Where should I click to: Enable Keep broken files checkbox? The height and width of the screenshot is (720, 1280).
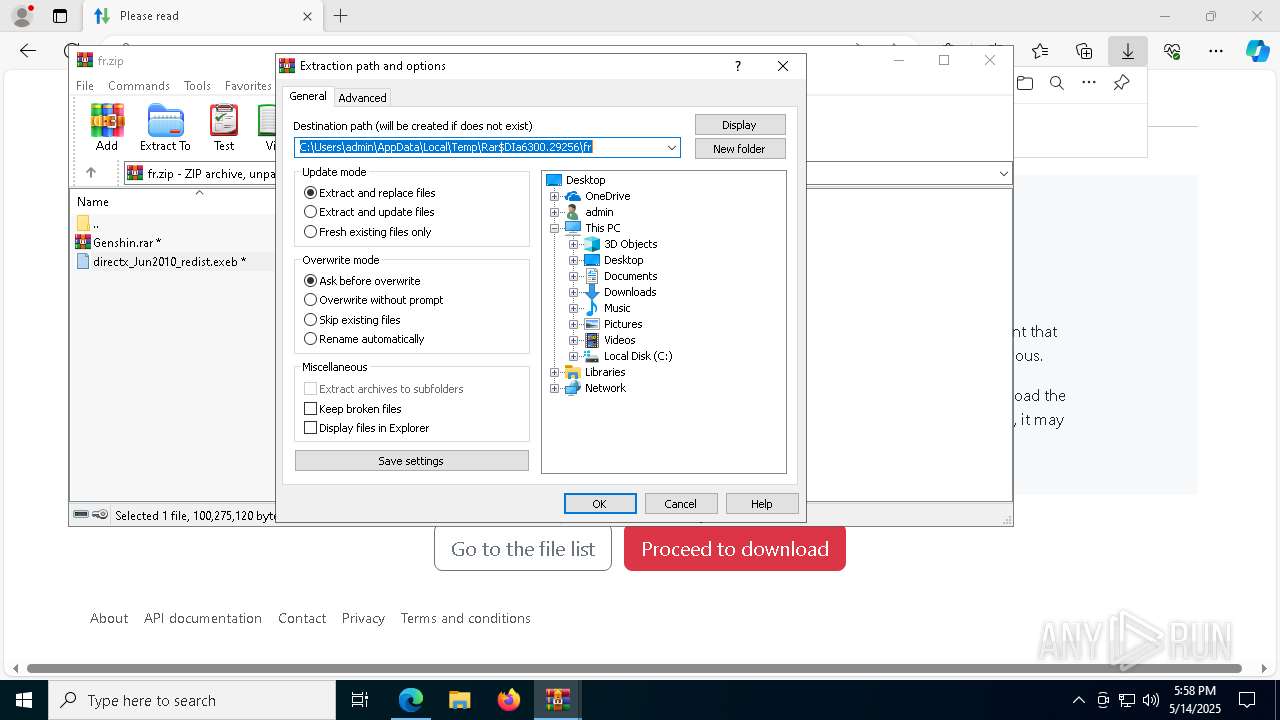pos(310,409)
